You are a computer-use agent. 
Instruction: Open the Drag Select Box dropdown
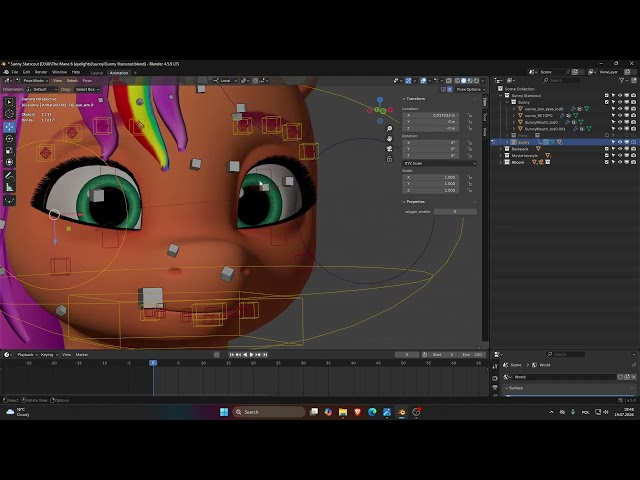[x=87, y=89]
